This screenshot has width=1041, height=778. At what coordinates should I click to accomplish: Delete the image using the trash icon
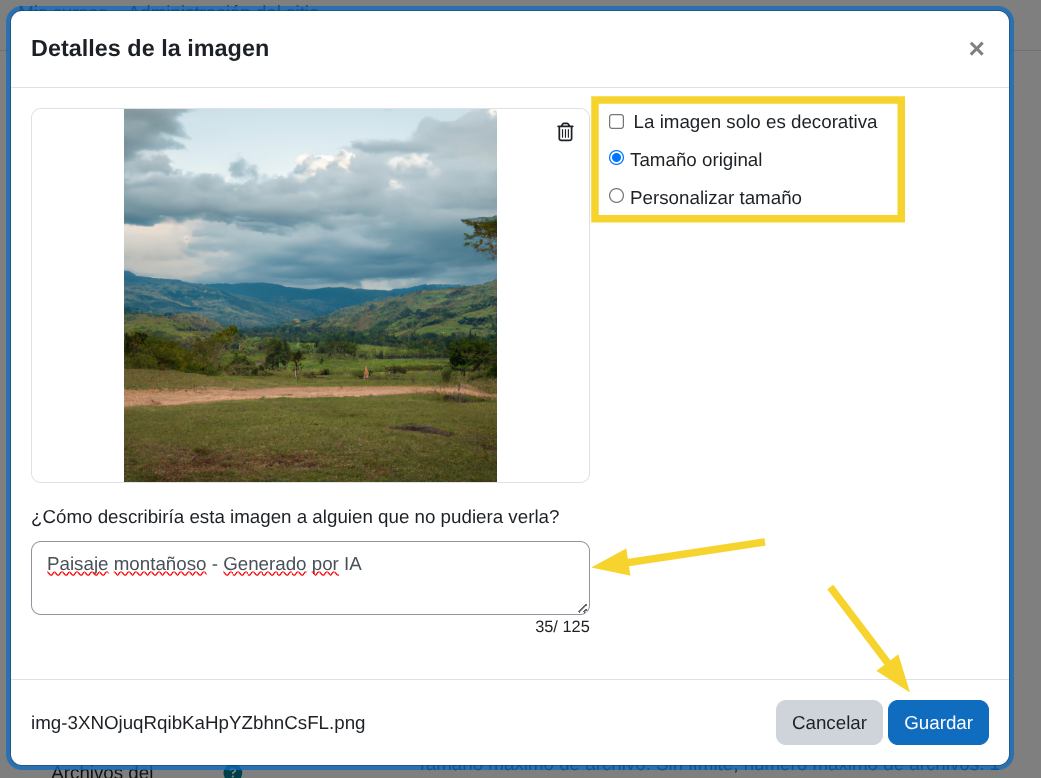pyautogui.click(x=565, y=131)
